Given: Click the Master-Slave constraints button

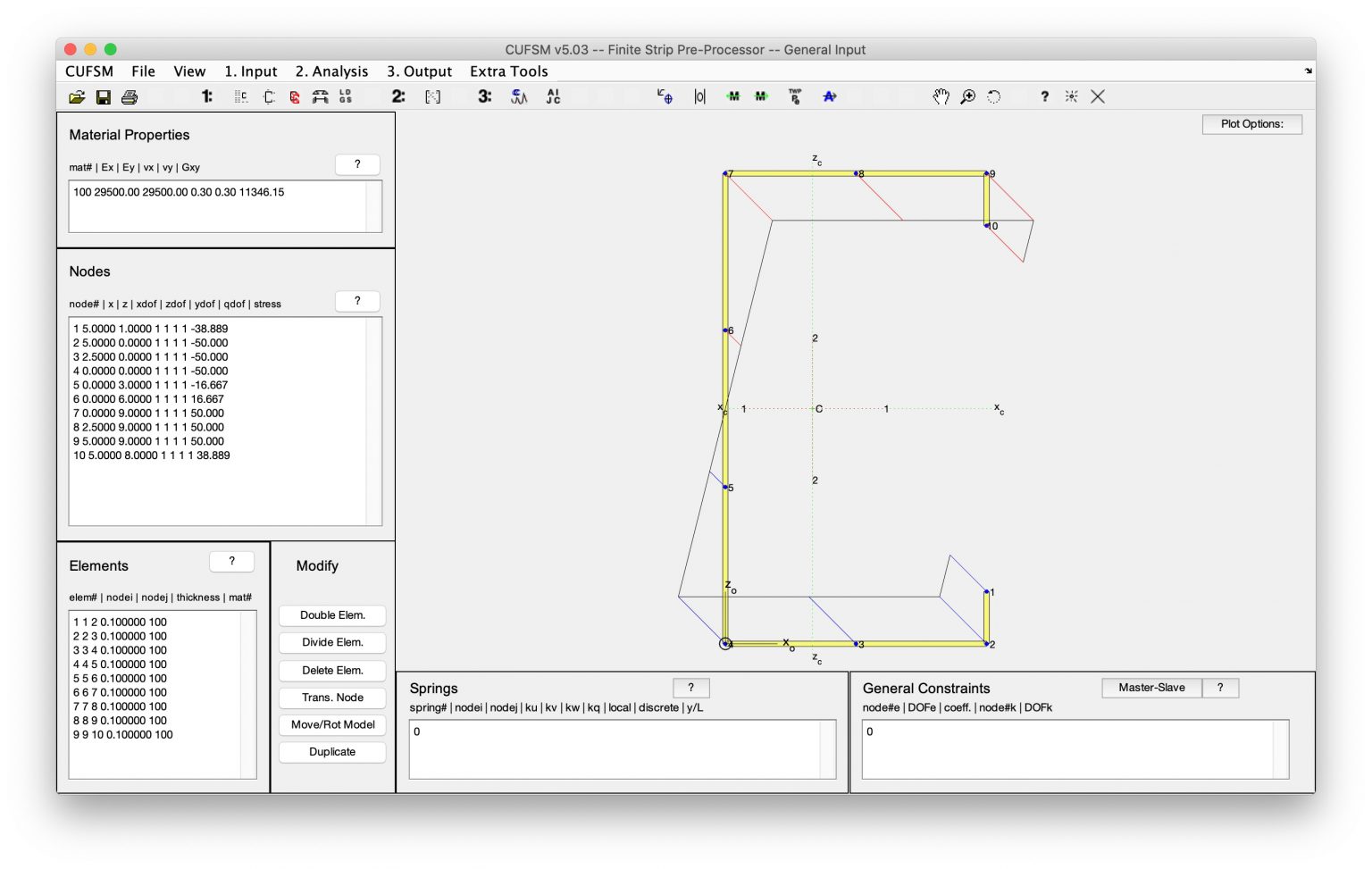Looking at the screenshot, I should (1151, 688).
